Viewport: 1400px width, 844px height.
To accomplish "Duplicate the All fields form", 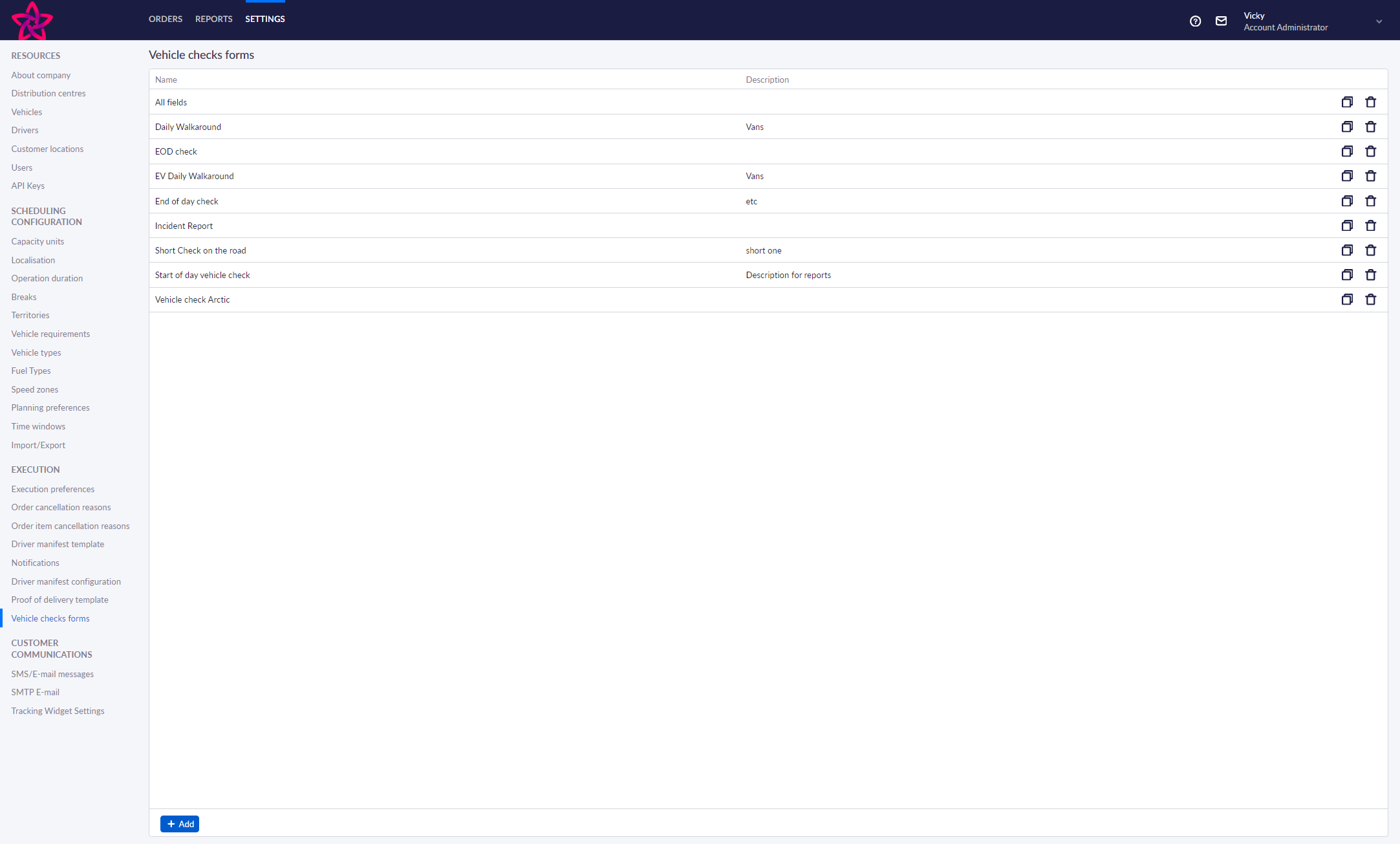I will (x=1347, y=102).
